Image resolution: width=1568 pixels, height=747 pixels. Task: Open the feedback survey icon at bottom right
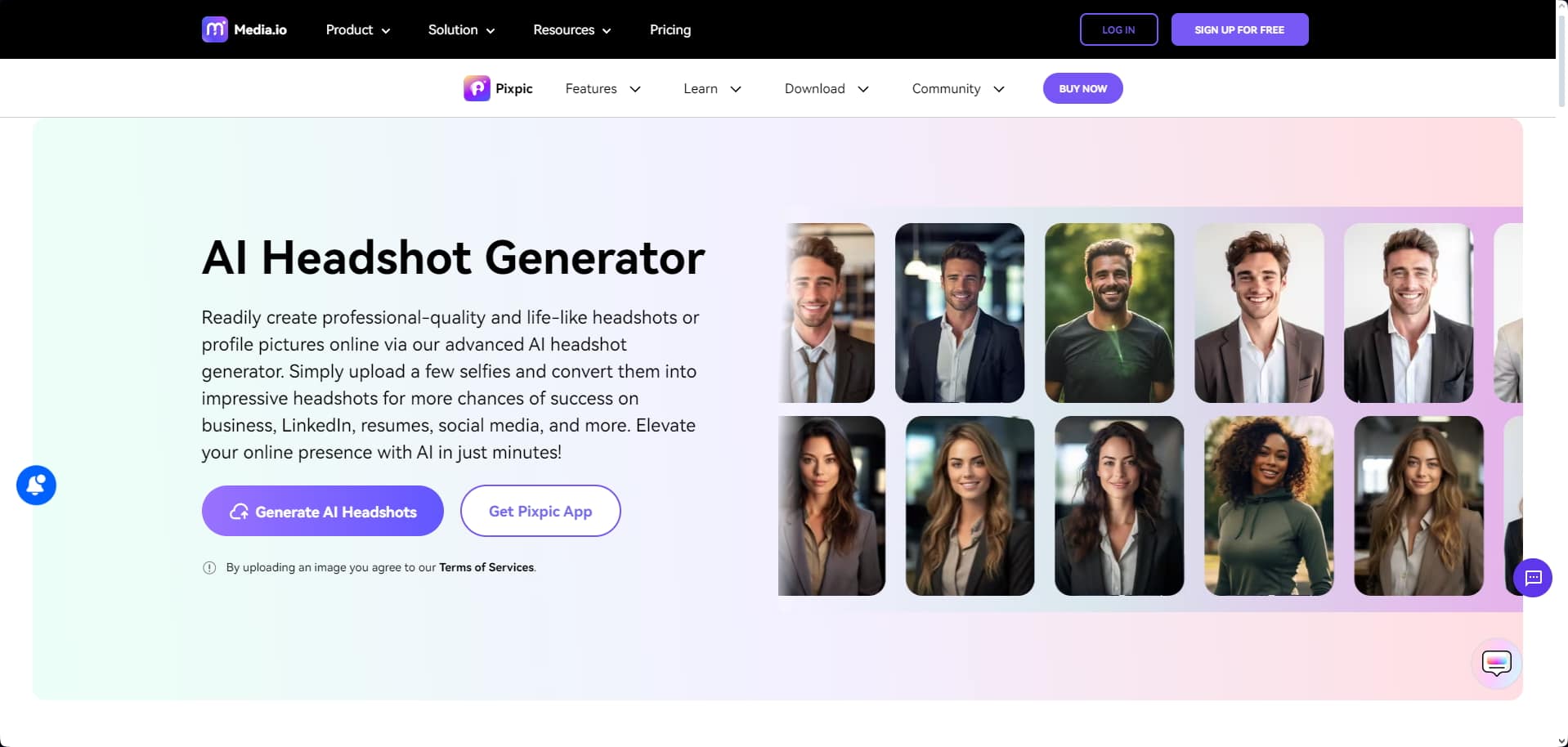[x=1497, y=663]
